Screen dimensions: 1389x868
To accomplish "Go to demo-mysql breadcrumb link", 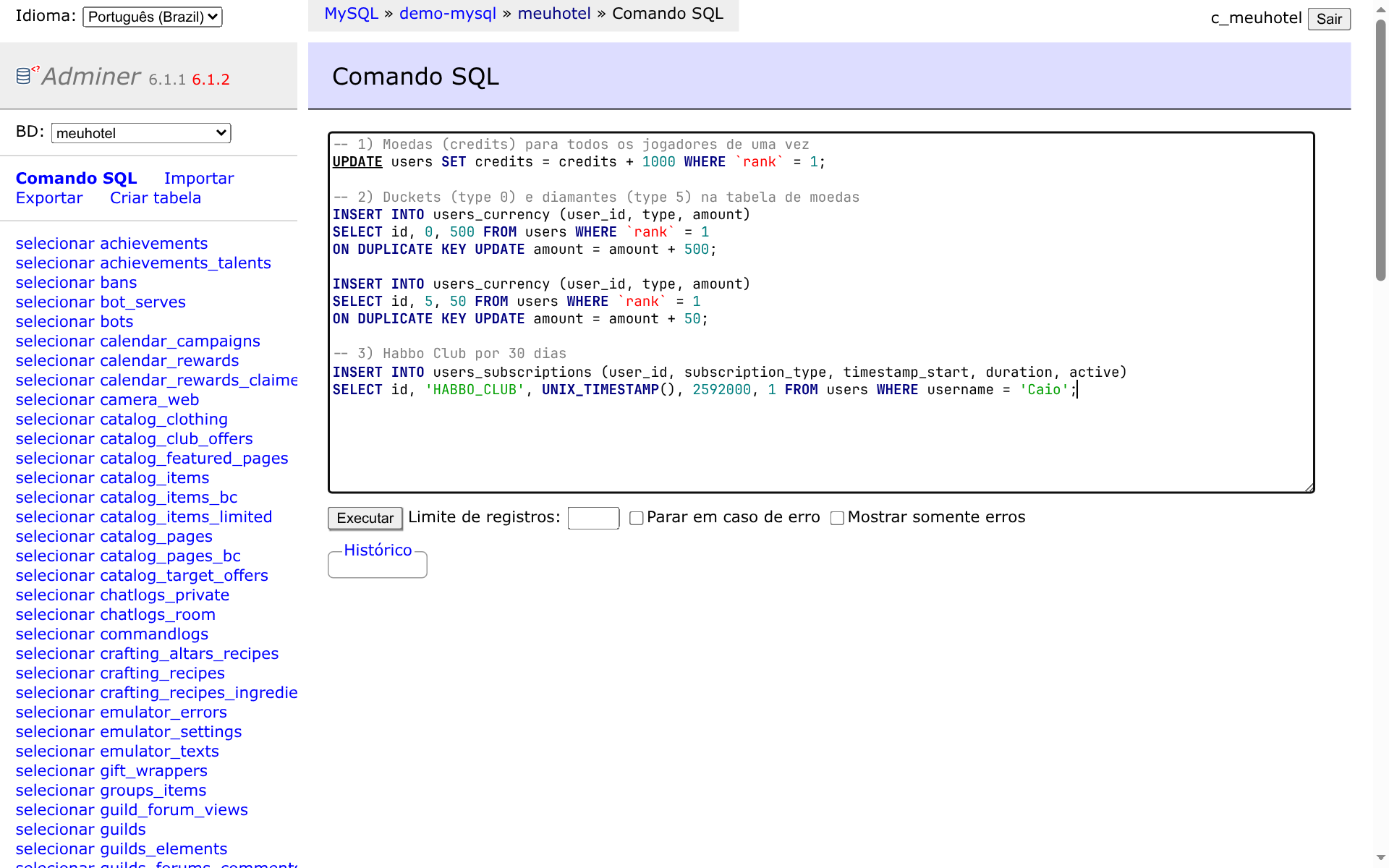I will pyautogui.click(x=448, y=14).
